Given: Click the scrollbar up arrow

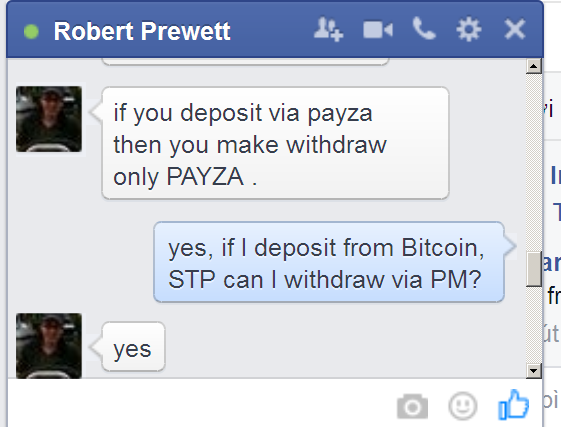Looking at the screenshot, I should coord(533,66).
